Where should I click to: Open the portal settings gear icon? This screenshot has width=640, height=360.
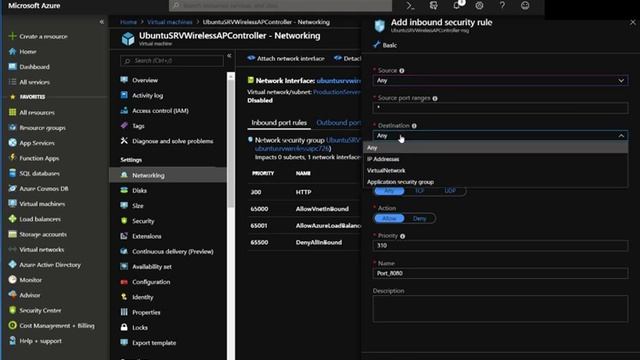pos(479,6)
